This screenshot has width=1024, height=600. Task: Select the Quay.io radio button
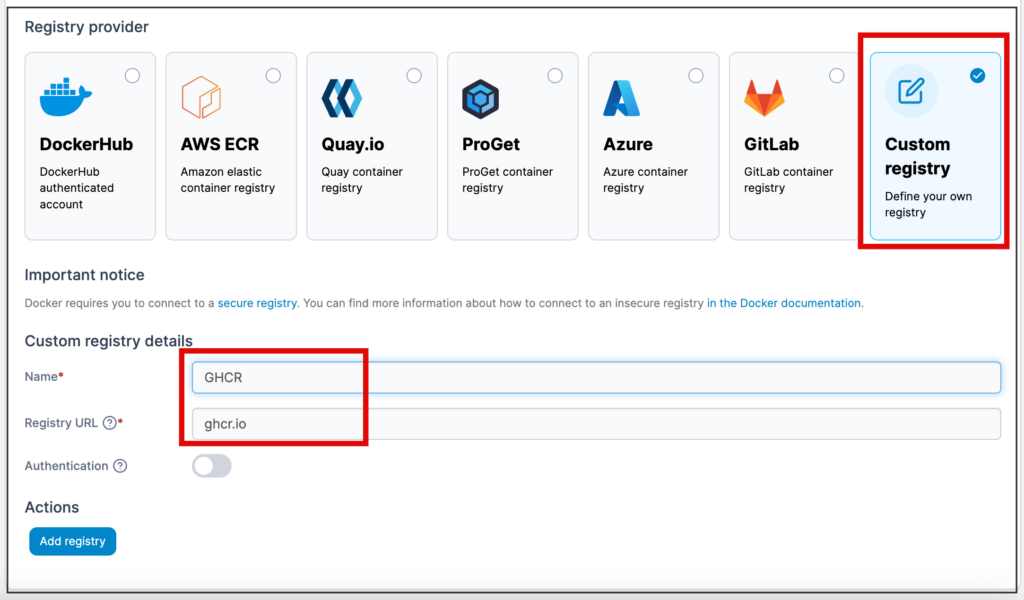point(414,76)
